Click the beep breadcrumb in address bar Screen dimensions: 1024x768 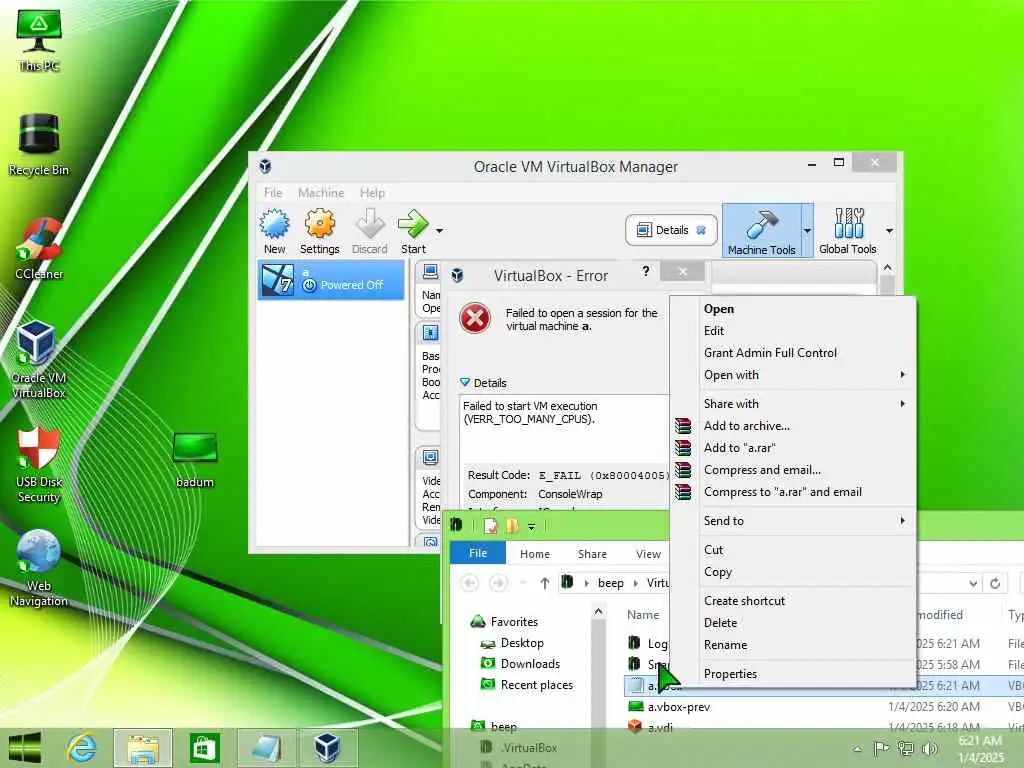[611, 583]
